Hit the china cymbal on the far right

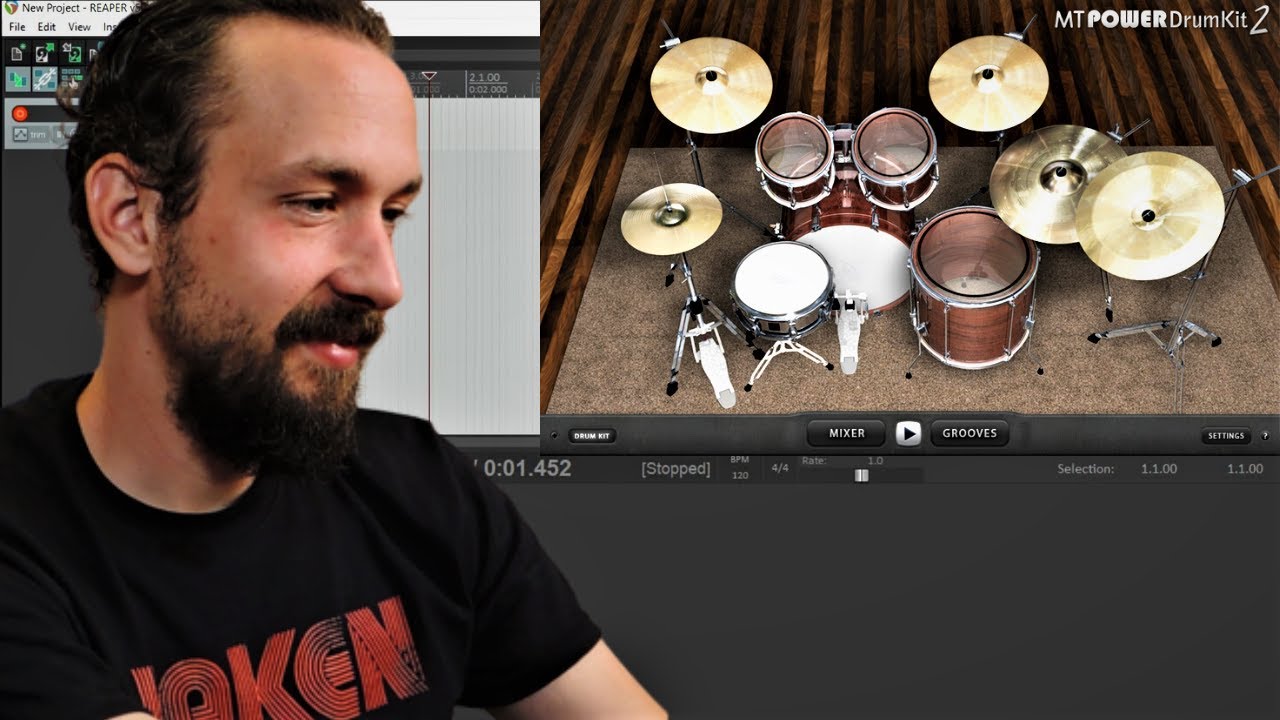point(1150,215)
